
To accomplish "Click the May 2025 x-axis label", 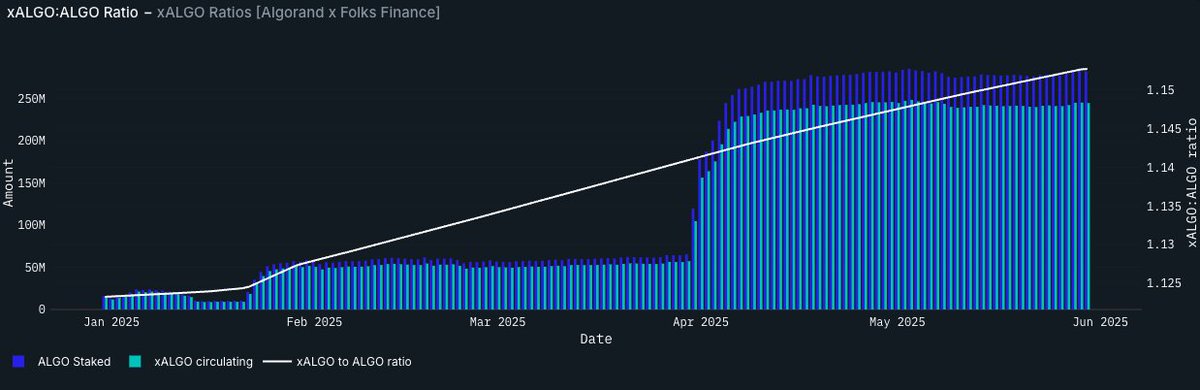I will coord(897,322).
